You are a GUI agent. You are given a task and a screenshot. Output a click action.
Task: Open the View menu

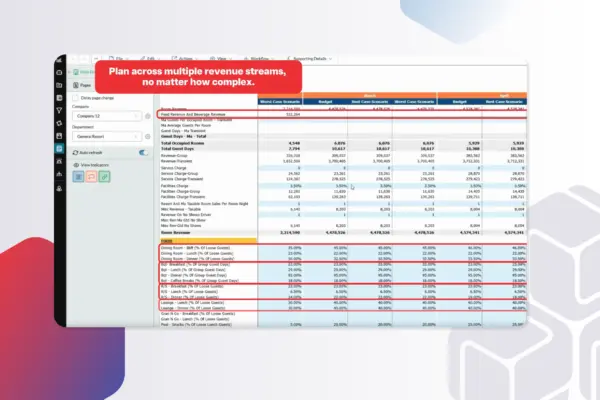click(x=220, y=59)
